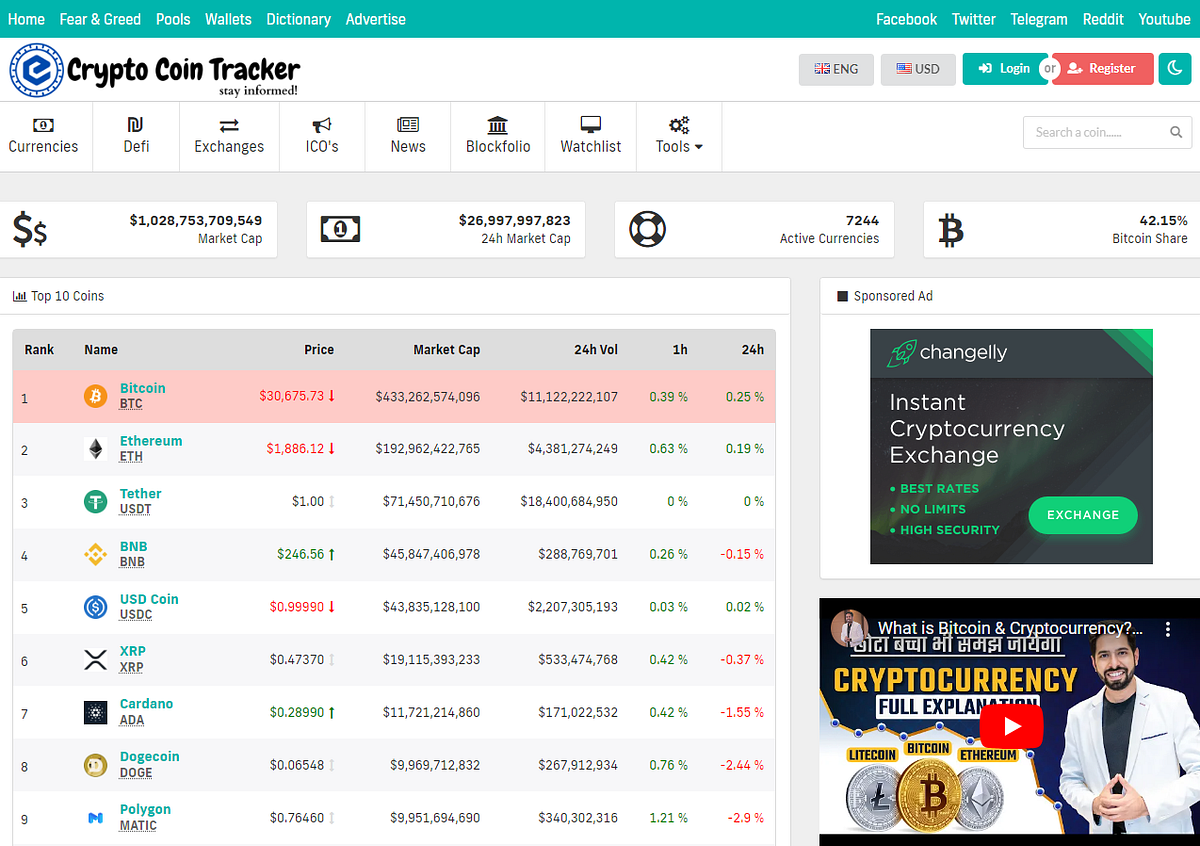Click the 24h Vol column header
The width and height of the screenshot is (1200, 846).
pos(596,350)
